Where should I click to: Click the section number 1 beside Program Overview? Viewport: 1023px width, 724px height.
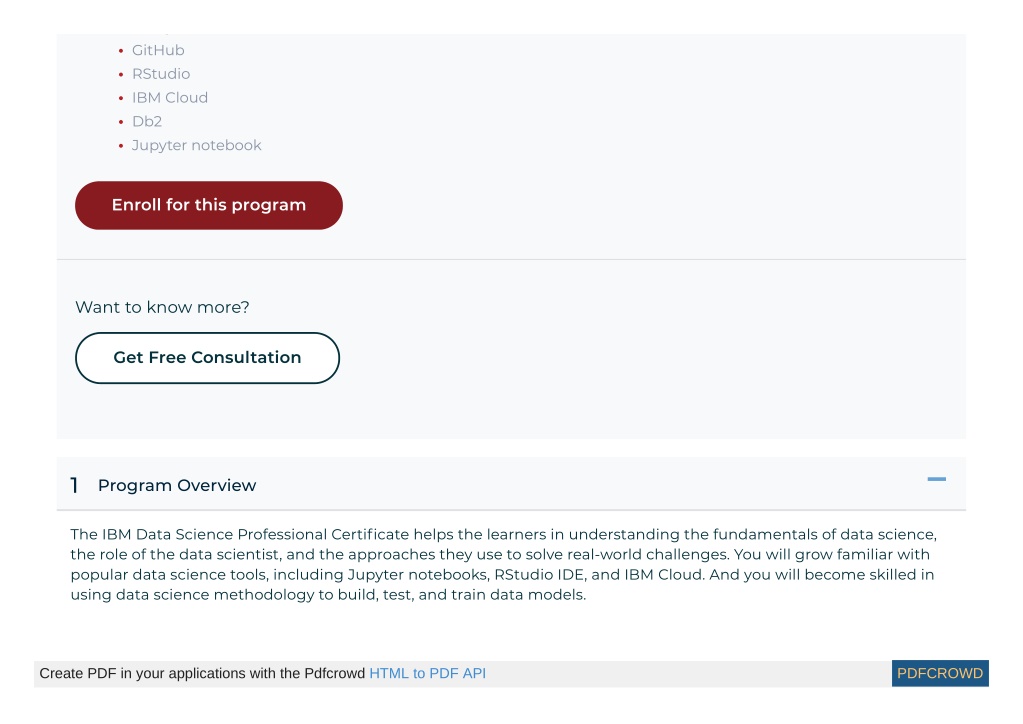coord(74,485)
